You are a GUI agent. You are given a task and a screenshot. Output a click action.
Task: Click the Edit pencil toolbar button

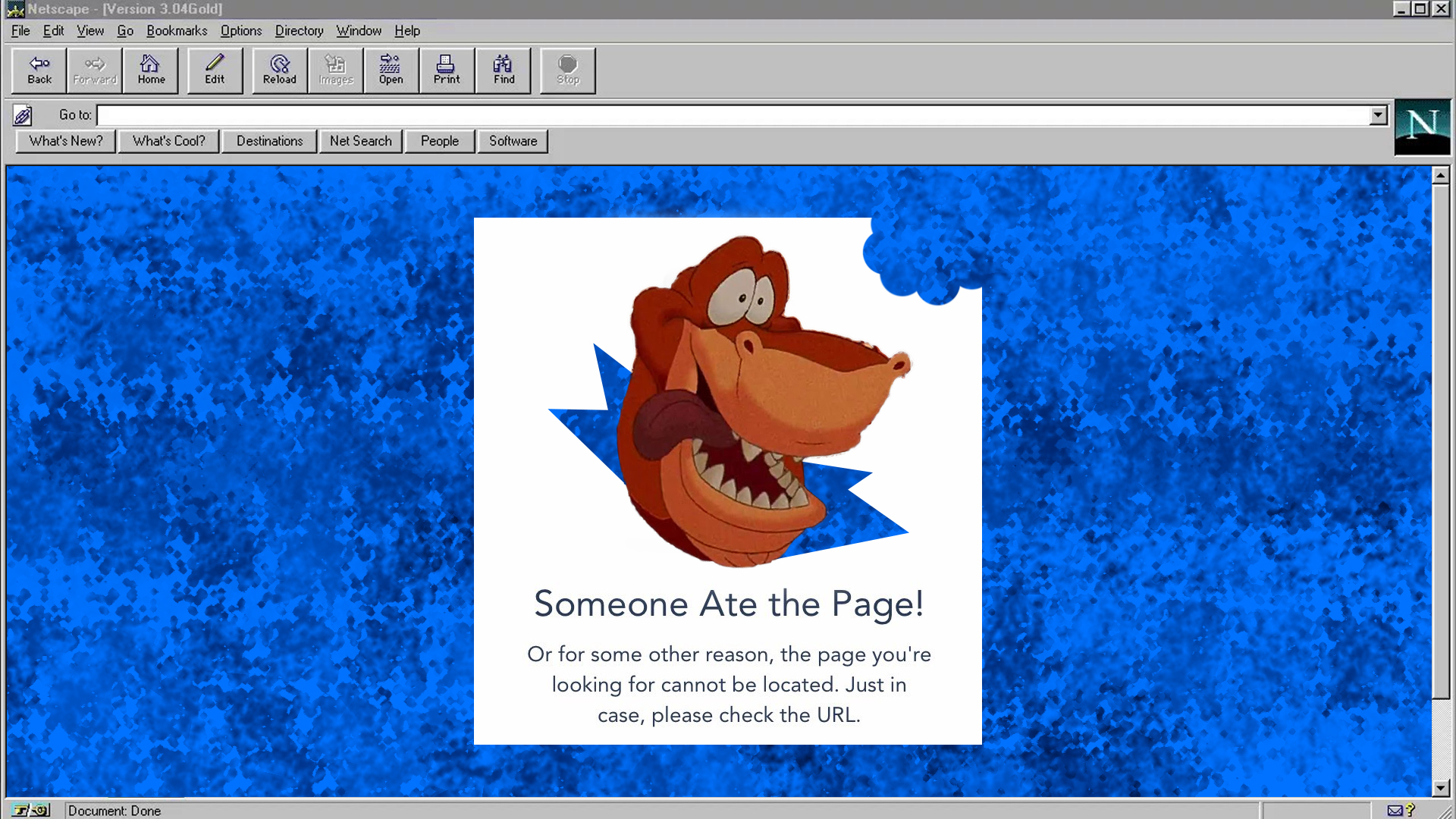[x=215, y=71]
